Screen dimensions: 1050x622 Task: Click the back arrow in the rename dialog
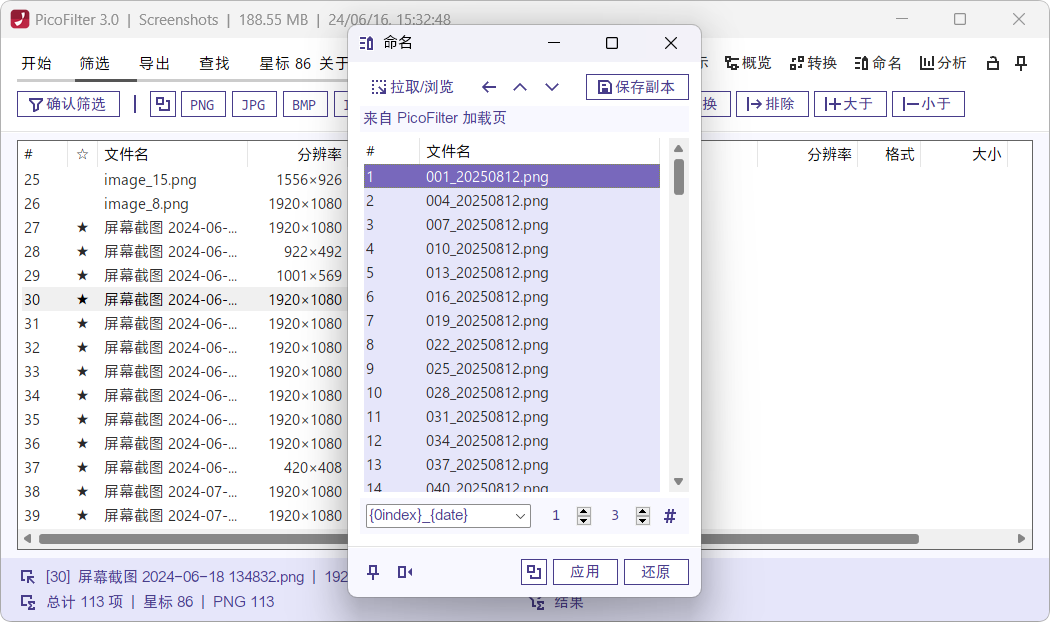coord(489,87)
